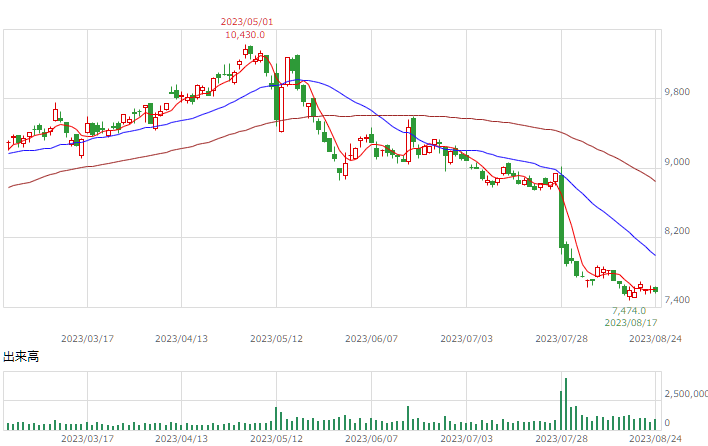
Task: Click the 2023/08/17 low date label
Action: 631,323
